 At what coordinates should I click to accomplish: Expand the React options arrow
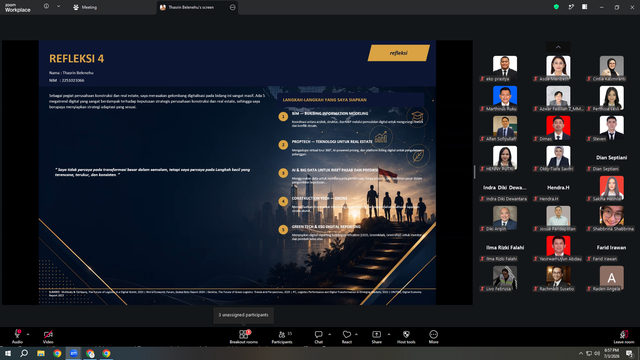(x=356, y=334)
